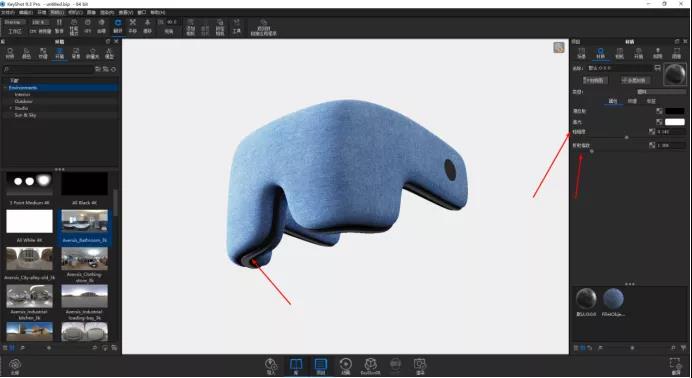Click the Multi-Material button
This screenshot has height=378, width=692.
(x=635, y=80)
